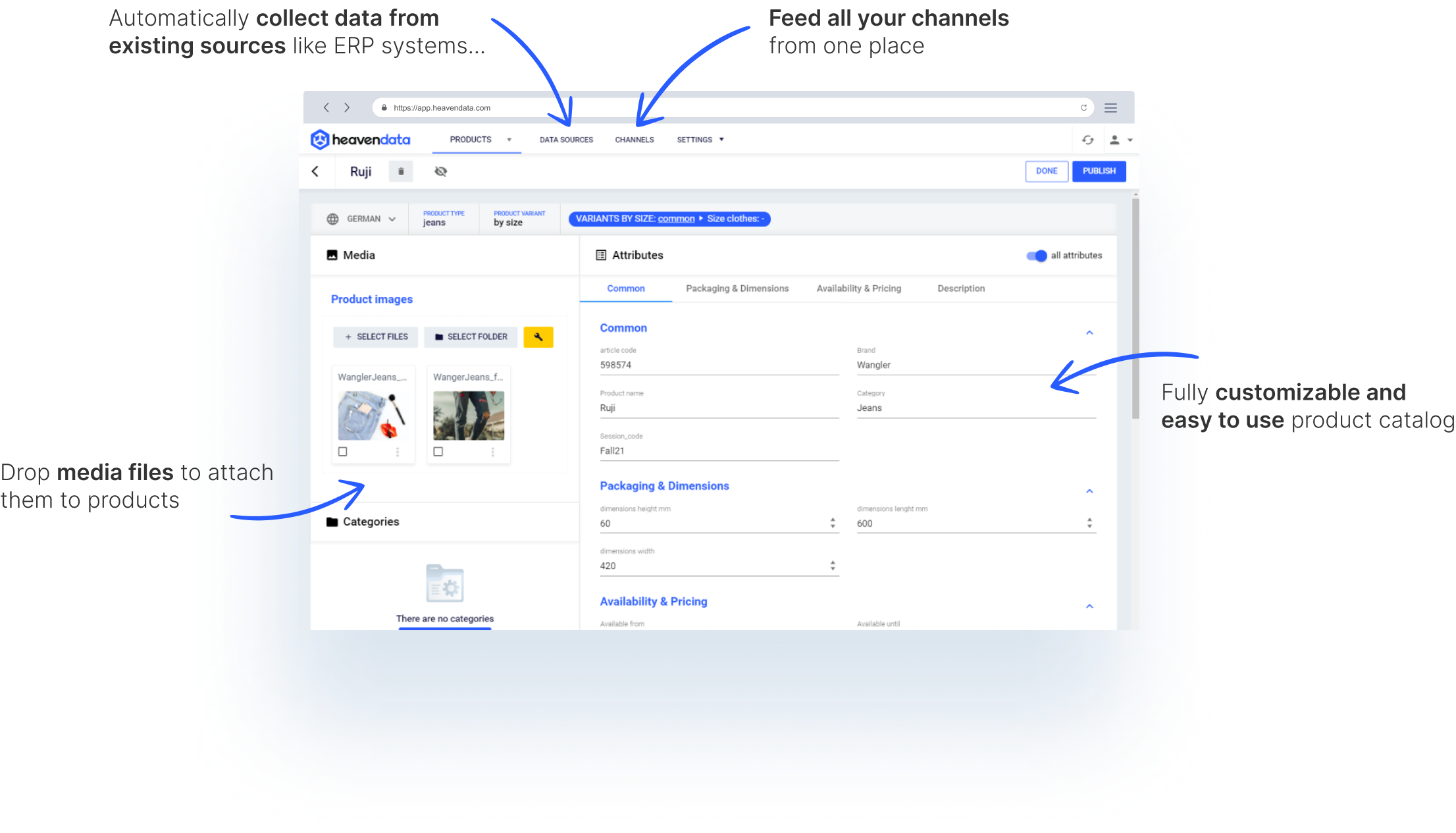Click the Publish button

coord(1099,171)
